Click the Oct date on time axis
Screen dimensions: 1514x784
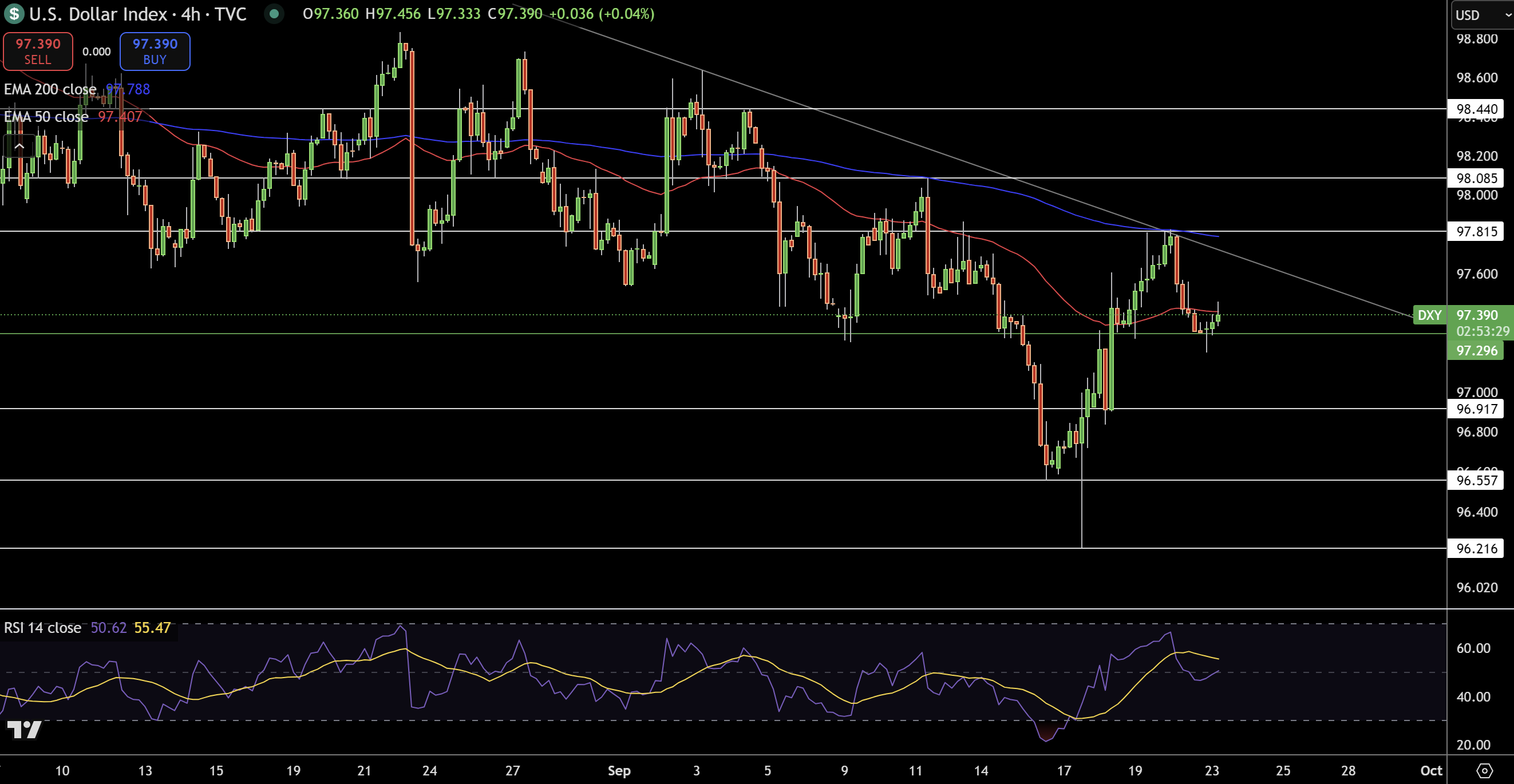coord(1431,770)
